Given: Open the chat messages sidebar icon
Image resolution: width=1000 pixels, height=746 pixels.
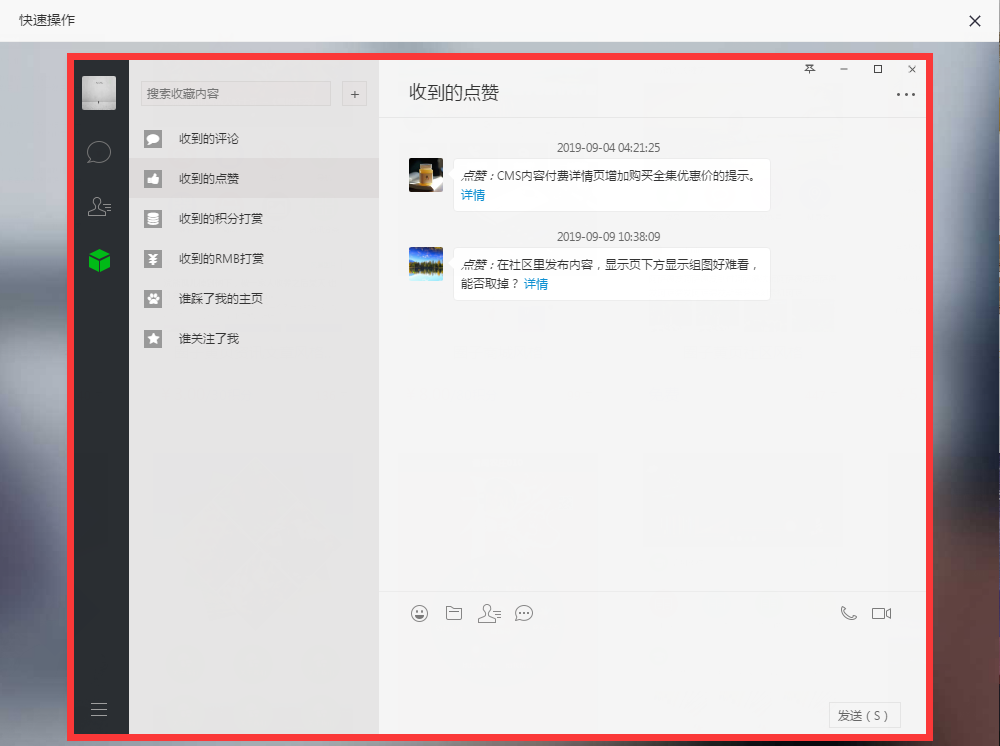Looking at the screenshot, I should pos(99,152).
